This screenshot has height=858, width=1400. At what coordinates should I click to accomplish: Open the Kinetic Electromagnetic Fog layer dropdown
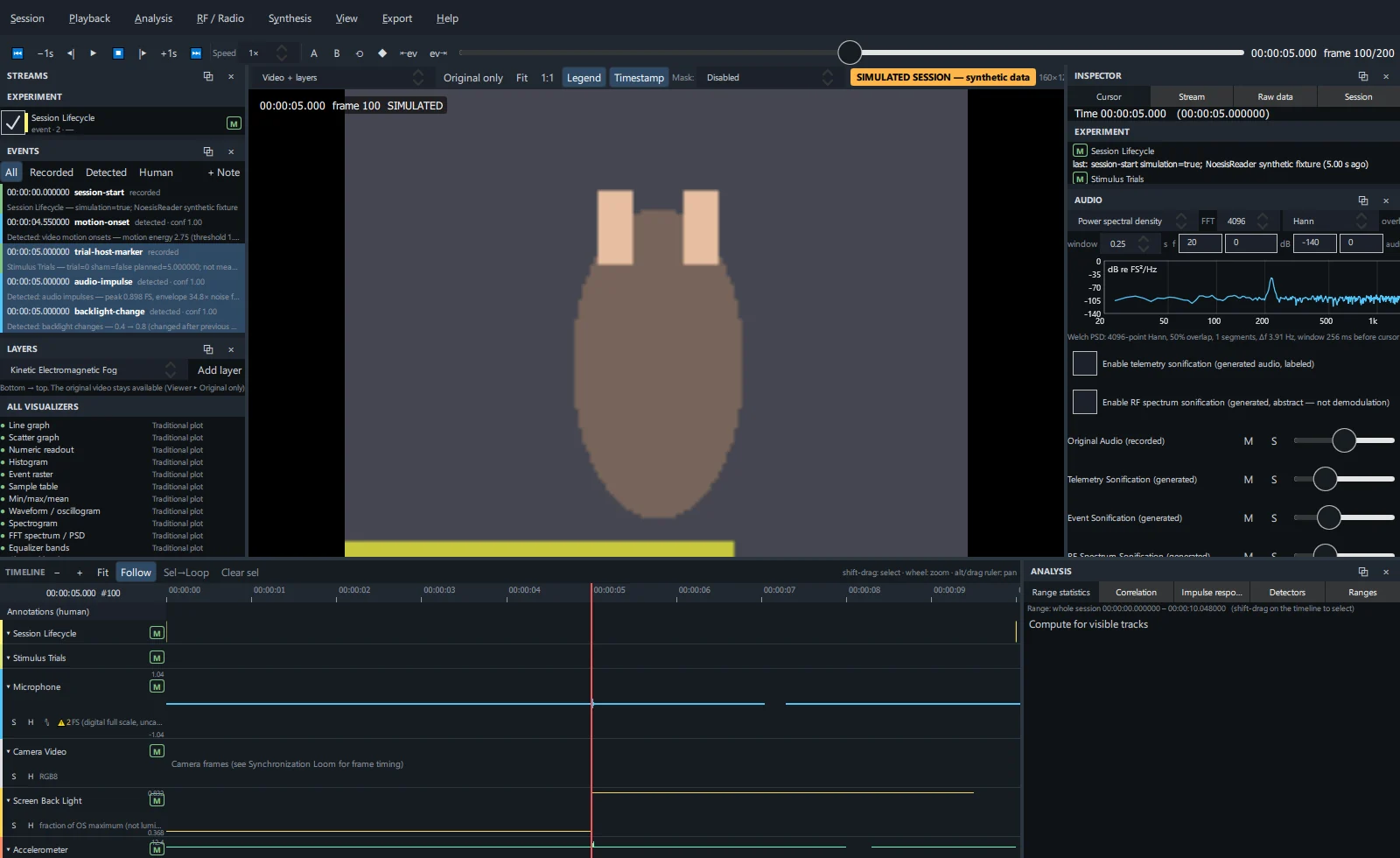[x=92, y=370]
